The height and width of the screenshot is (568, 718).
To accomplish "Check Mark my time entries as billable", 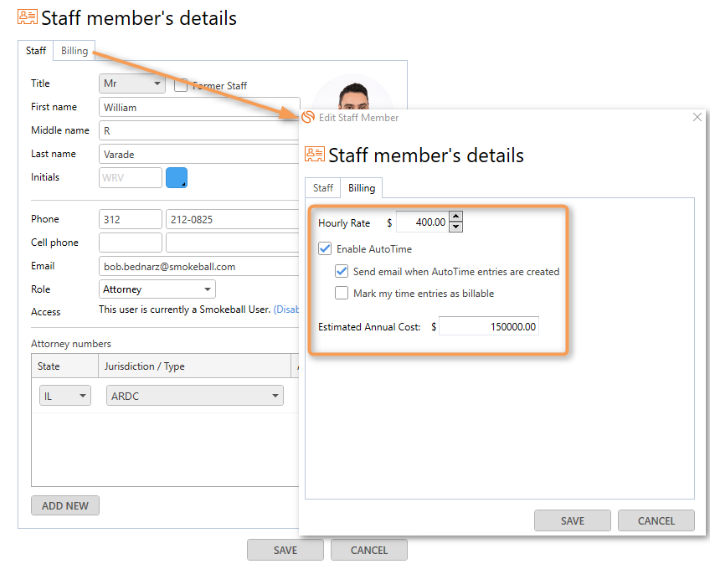I will (342, 293).
